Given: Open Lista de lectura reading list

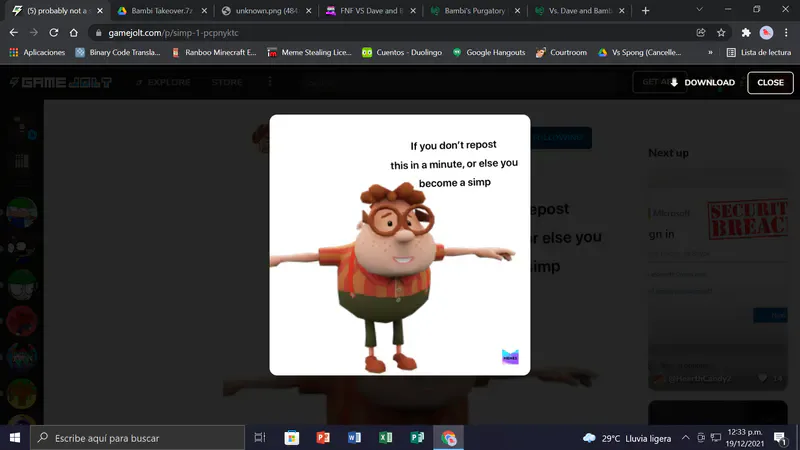Looking at the screenshot, I should click(x=759, y=53).
